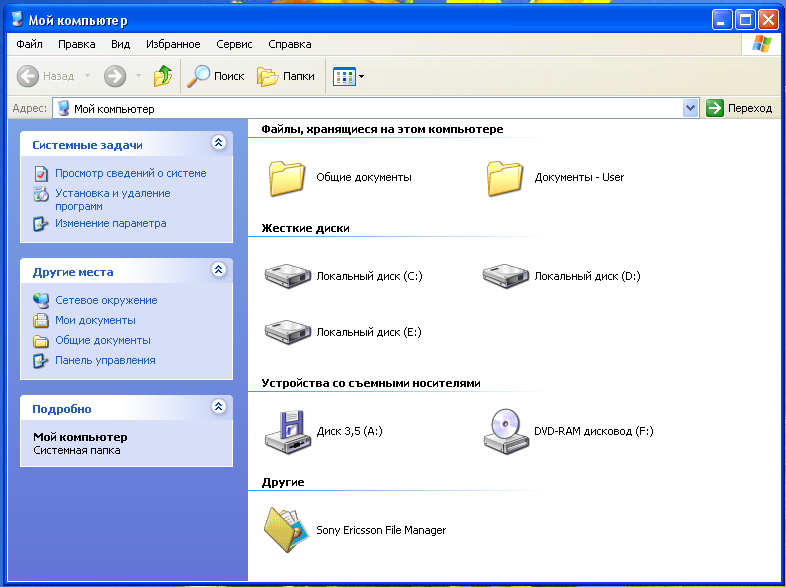Click the Подробно panel title

(62, 409)
